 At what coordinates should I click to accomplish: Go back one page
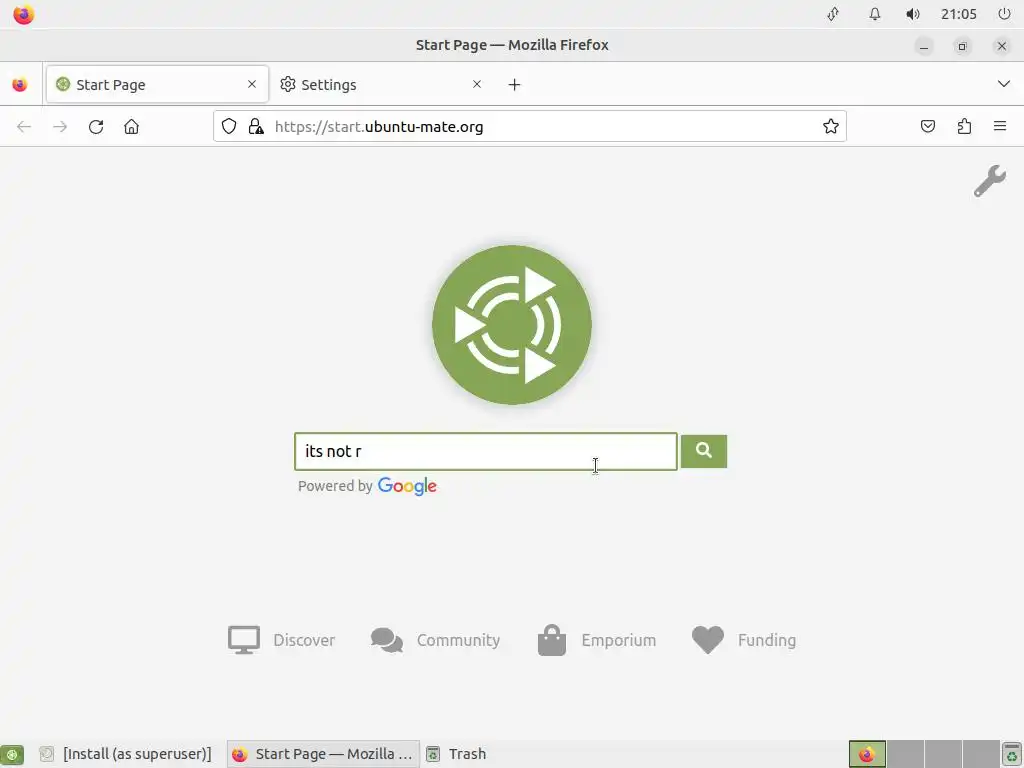pyautogui.click(x=24, y=127)
